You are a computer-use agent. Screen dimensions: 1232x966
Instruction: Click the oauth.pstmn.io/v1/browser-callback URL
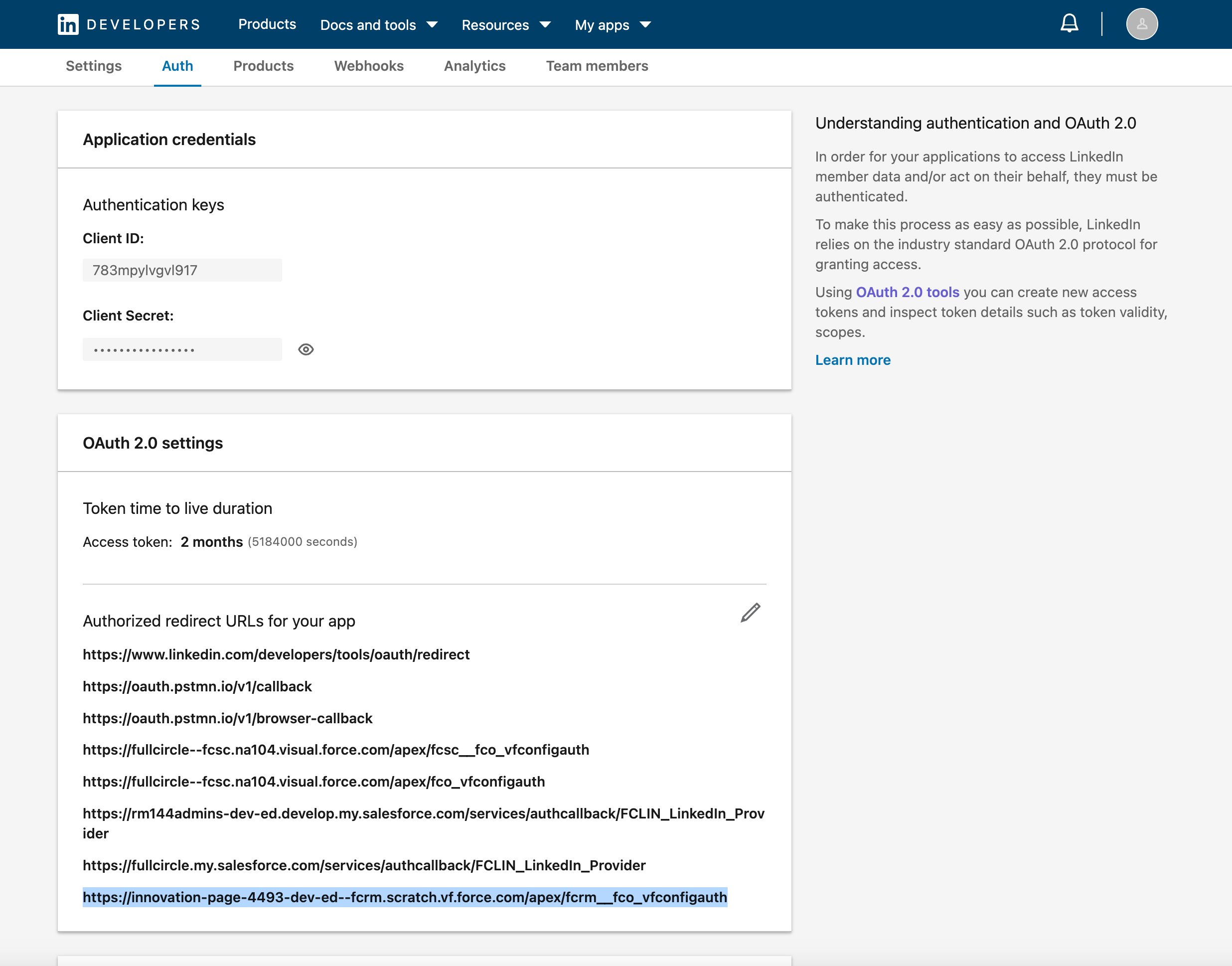227,718
